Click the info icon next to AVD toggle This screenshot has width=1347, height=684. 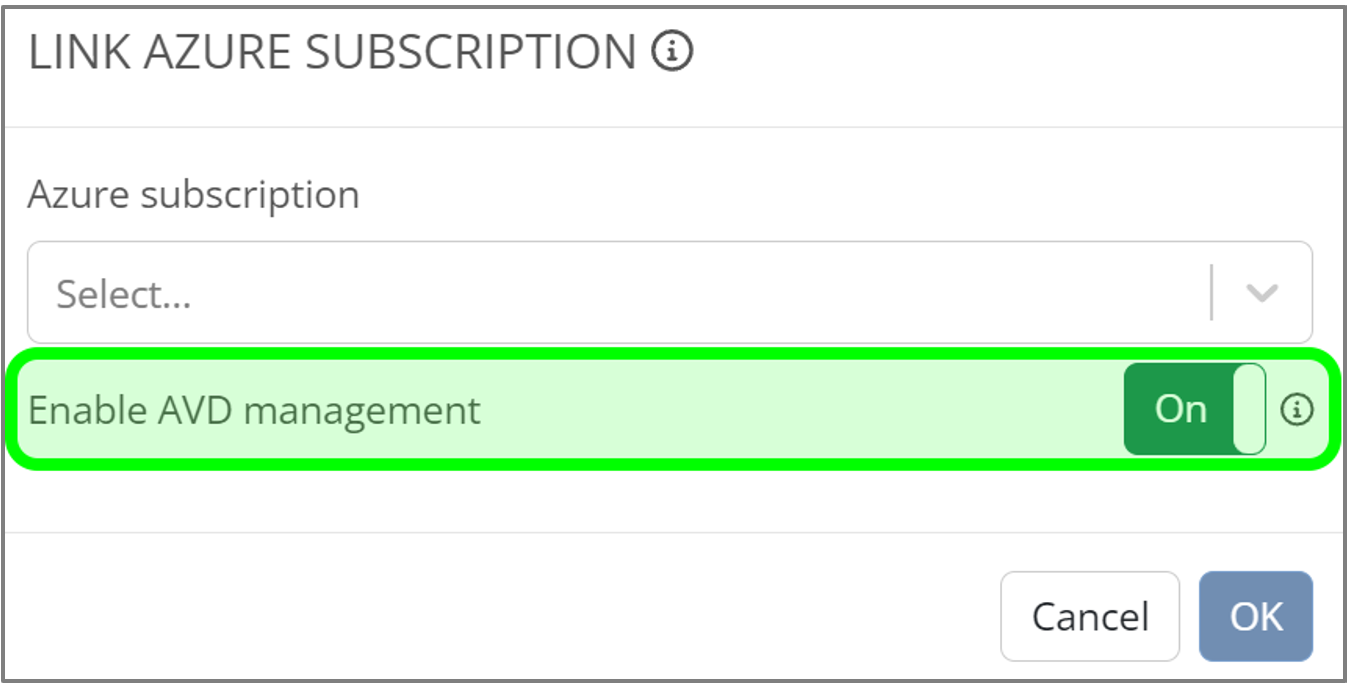pos(1297,409)
